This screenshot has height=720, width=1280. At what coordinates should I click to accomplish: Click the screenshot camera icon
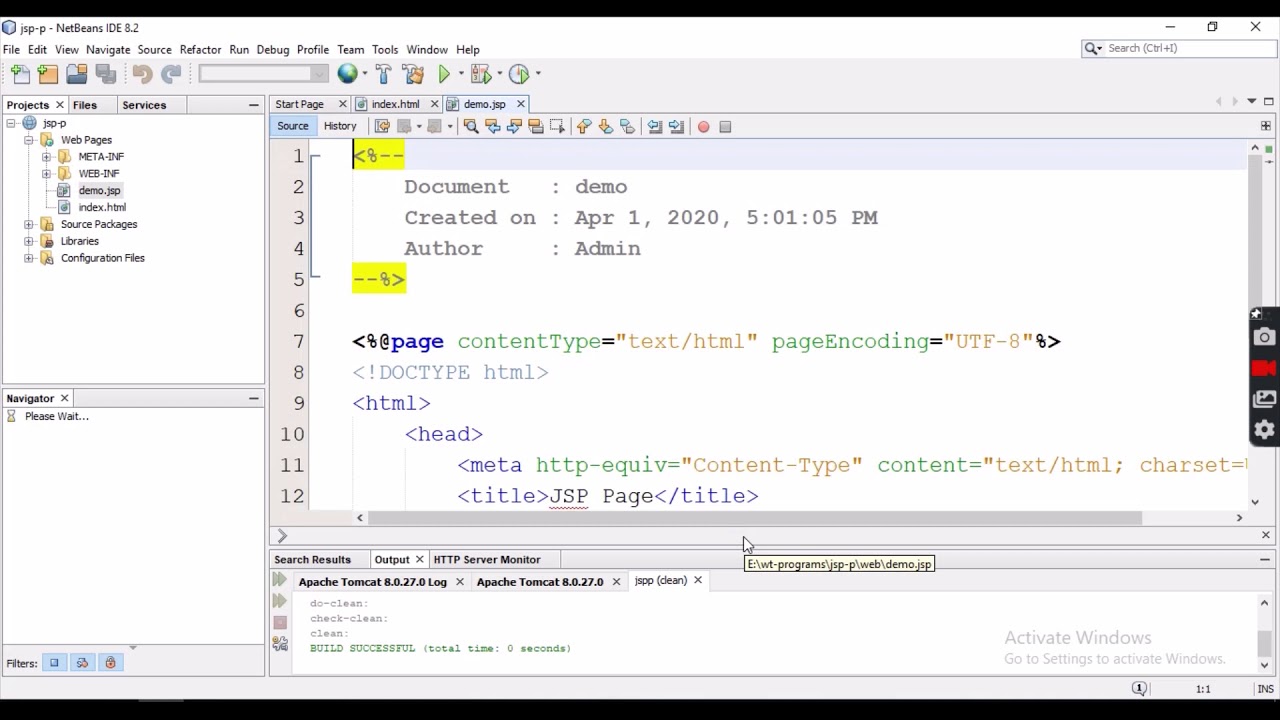(1264, 338)
